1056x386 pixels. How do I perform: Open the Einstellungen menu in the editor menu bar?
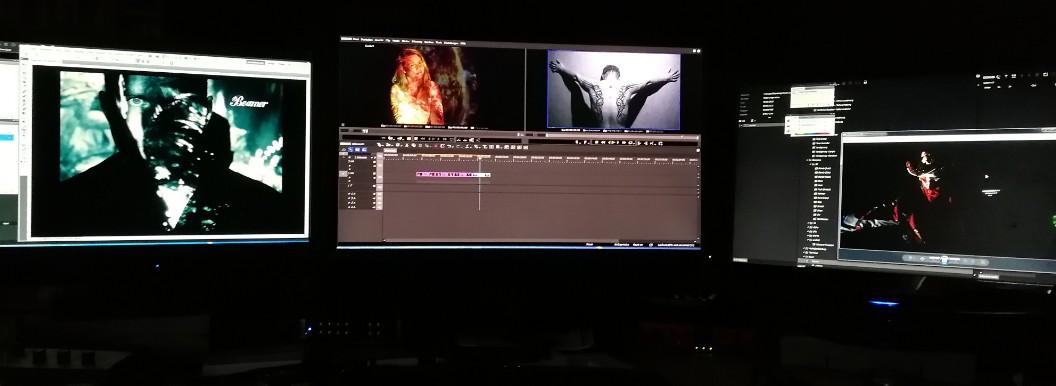coord(451,42)
